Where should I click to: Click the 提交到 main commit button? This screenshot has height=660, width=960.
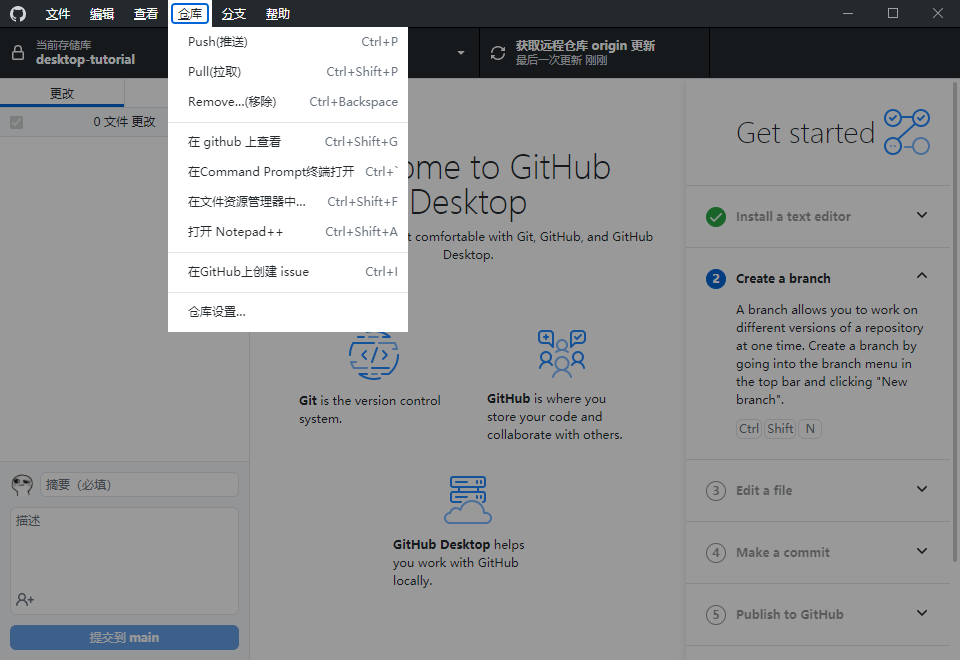click(x=124, y=637)
